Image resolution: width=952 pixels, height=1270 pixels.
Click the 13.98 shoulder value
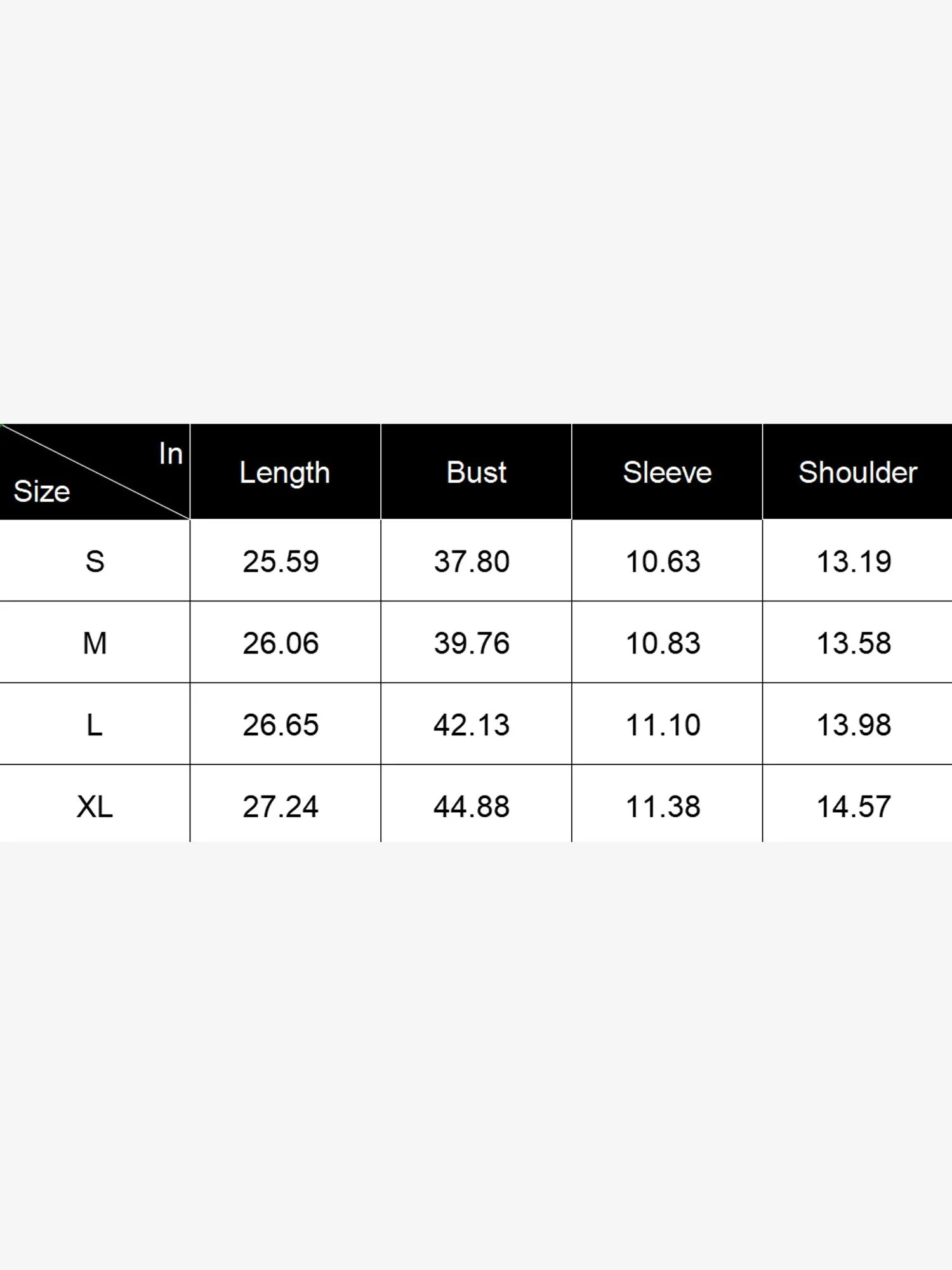[x=854, y=725]
